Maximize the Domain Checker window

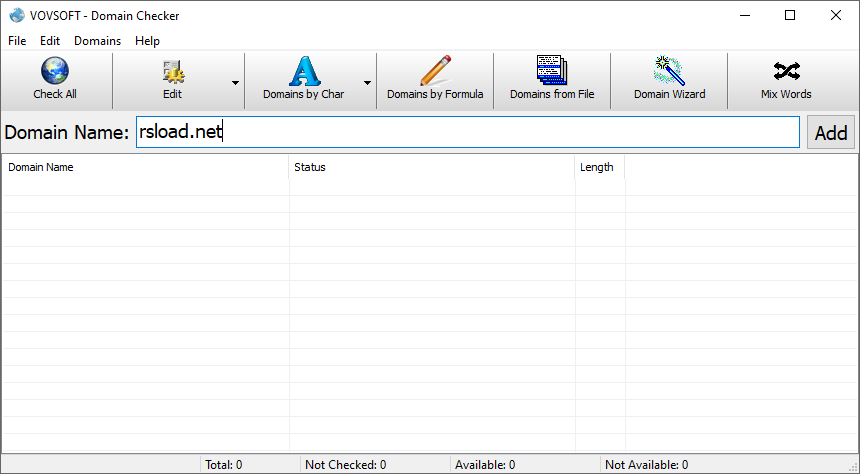point(790,15)
